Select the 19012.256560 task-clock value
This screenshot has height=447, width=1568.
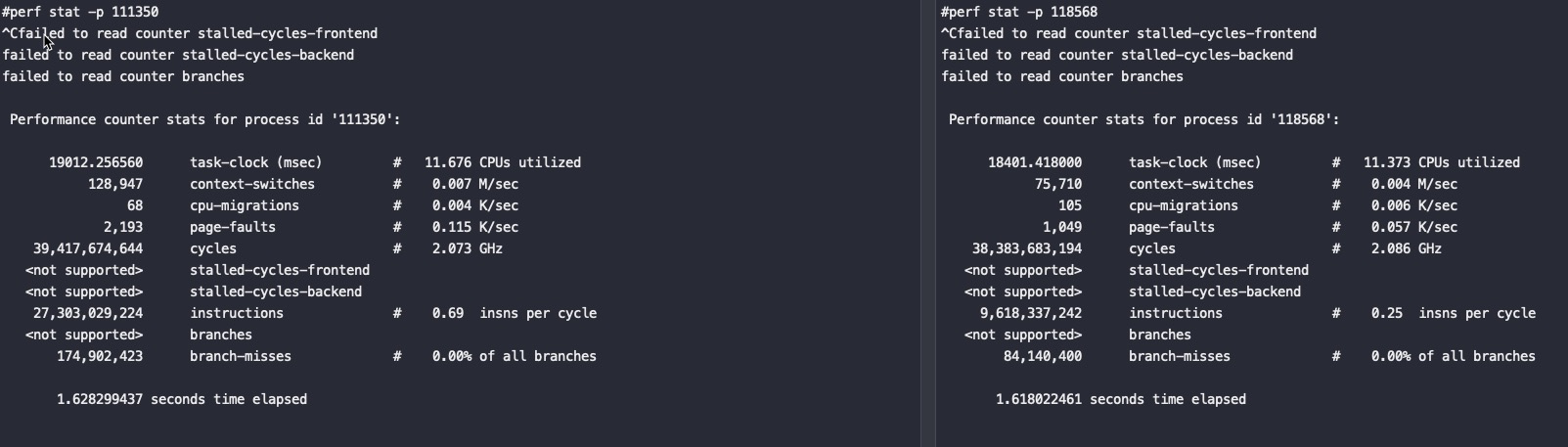coord(96,162)
